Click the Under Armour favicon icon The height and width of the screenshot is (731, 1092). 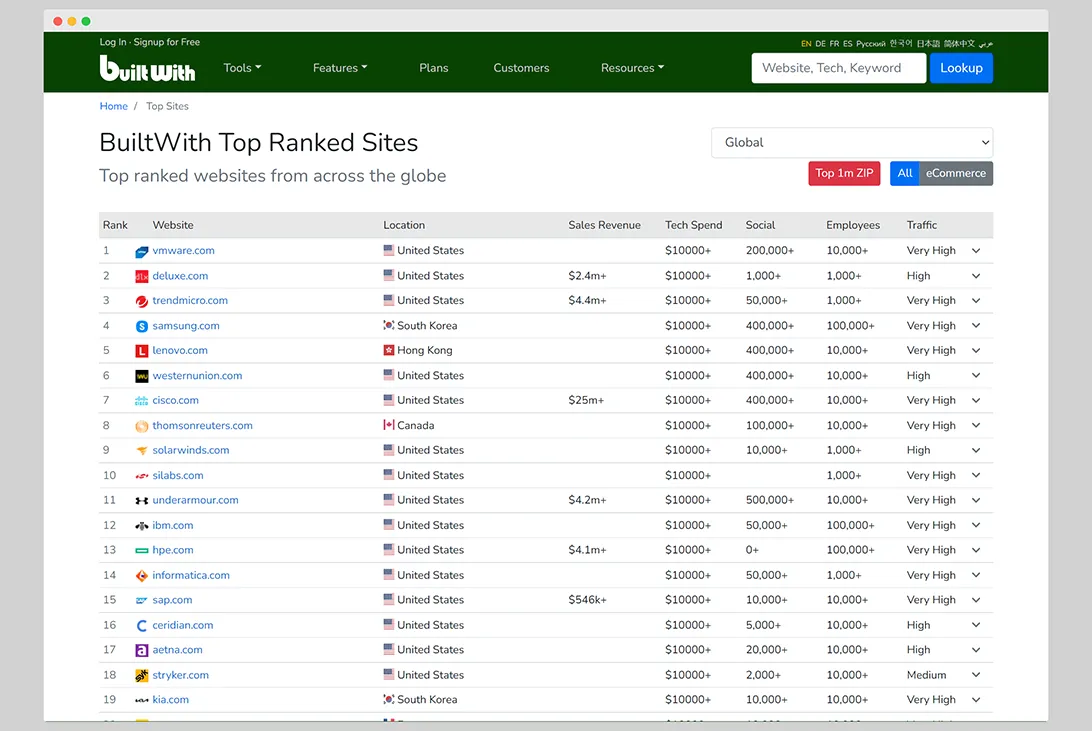(141, 500)
